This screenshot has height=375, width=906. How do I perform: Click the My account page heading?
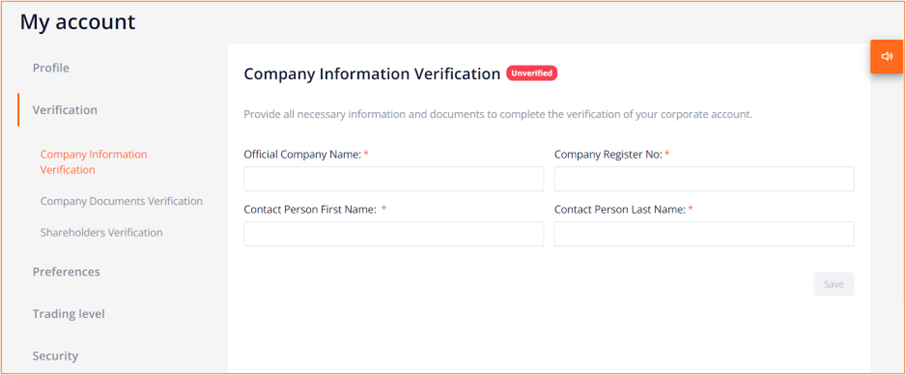(77, 22)
